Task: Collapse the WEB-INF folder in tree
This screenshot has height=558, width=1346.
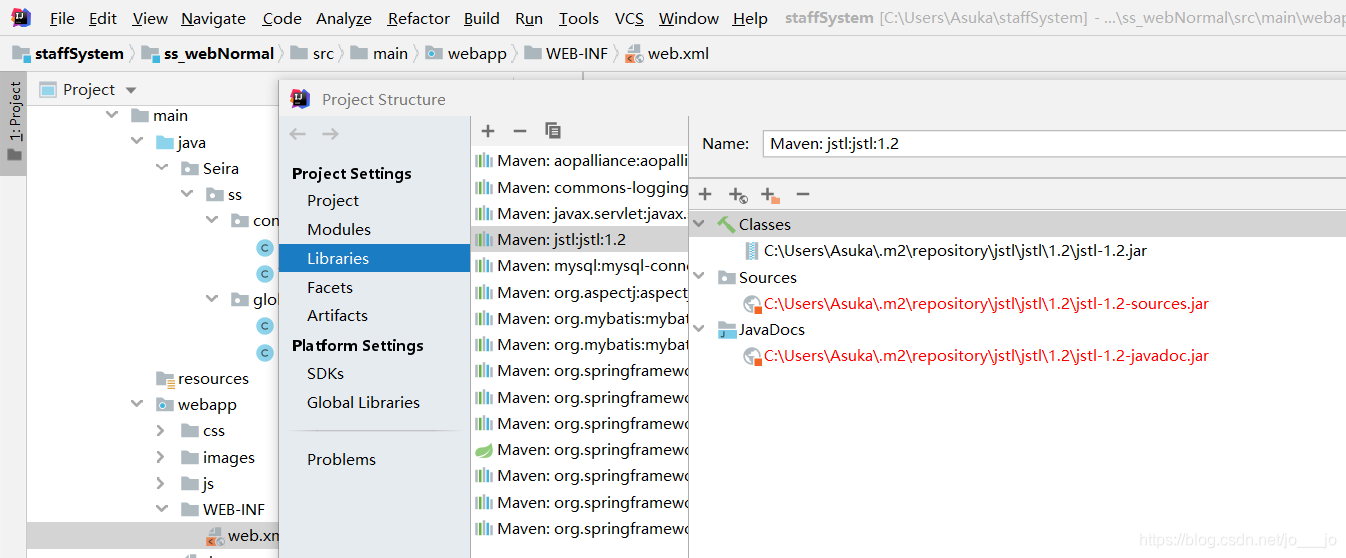Action: pos(162,509)
